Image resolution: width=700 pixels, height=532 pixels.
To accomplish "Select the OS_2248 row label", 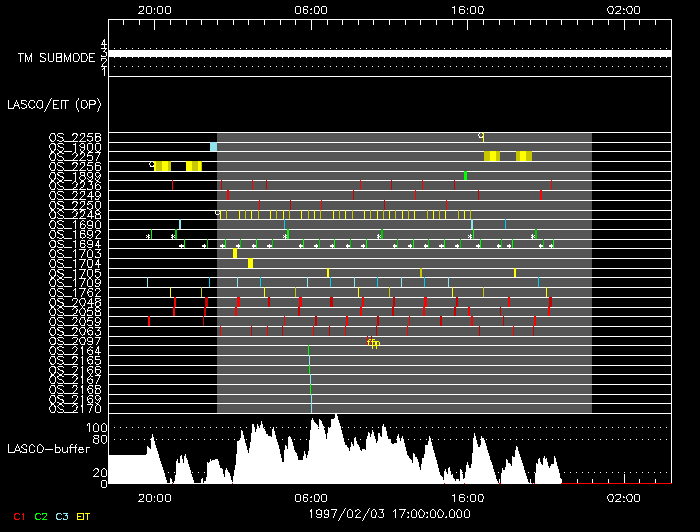I will [x=75, y=215].
